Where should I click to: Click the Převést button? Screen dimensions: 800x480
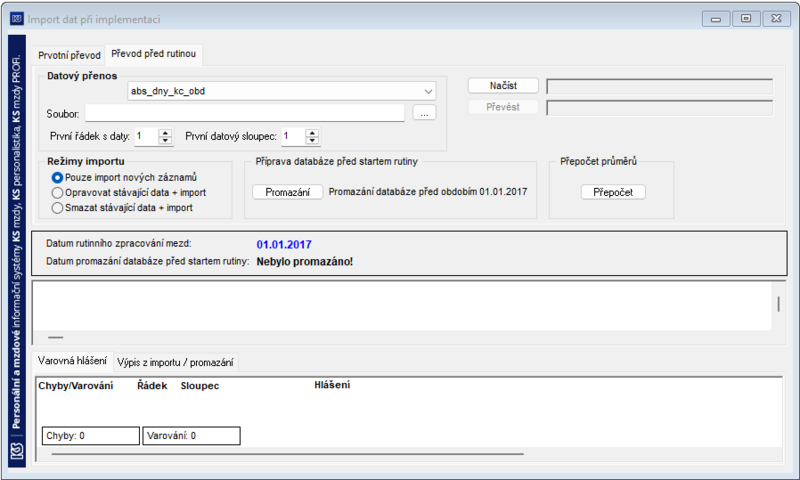click(x=503, y=107)
